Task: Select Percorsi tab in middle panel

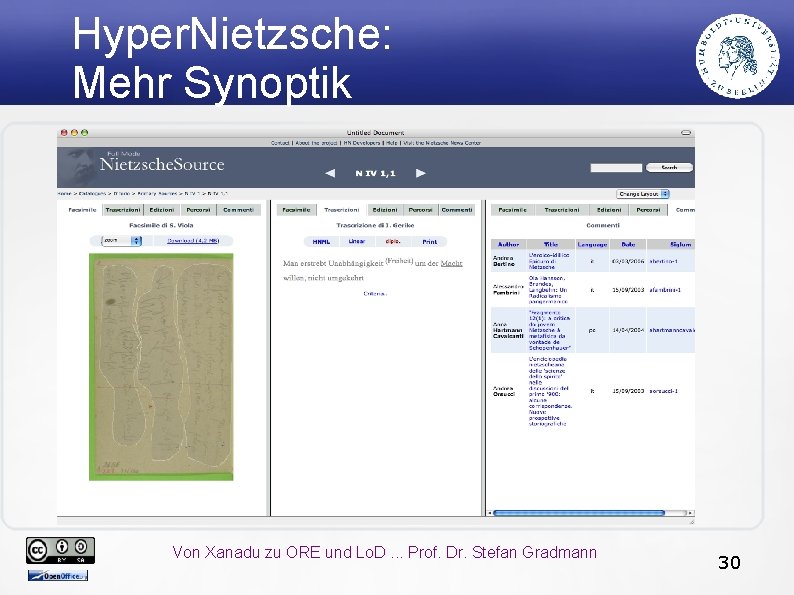Action: [421, 210]
